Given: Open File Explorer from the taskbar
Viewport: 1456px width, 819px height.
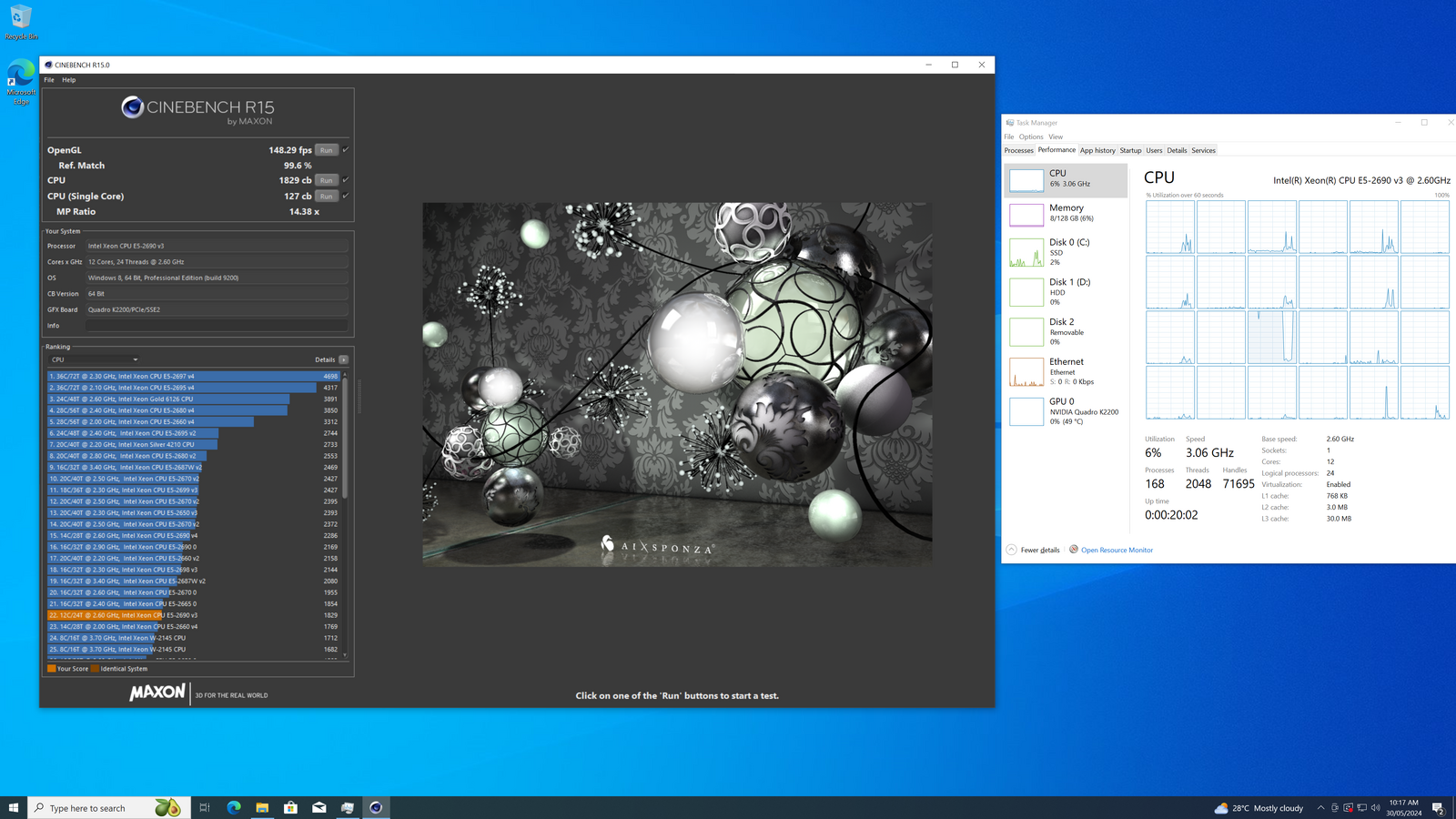Looking at the screenshot, I should point(262,807).
